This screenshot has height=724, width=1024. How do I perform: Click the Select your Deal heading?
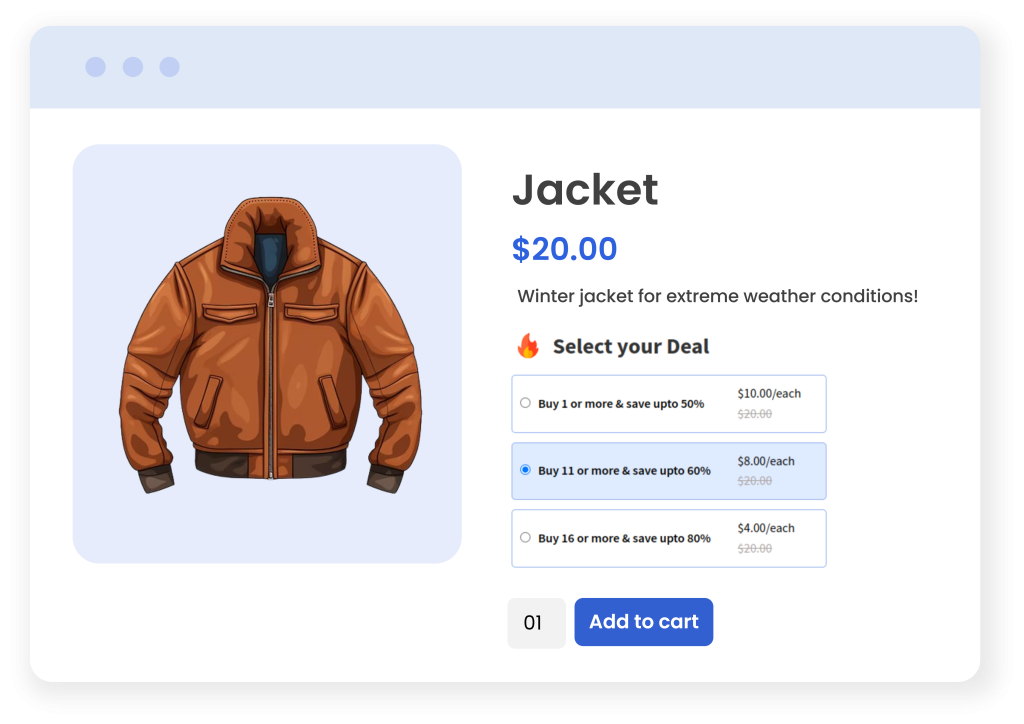pos(631,347)
